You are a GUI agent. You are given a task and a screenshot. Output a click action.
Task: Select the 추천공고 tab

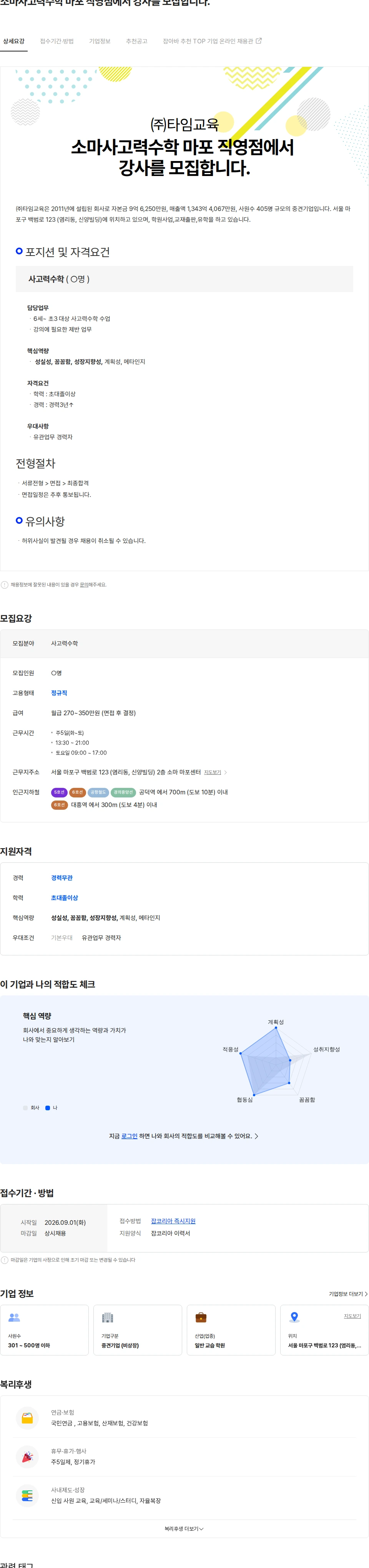point(136,42)
